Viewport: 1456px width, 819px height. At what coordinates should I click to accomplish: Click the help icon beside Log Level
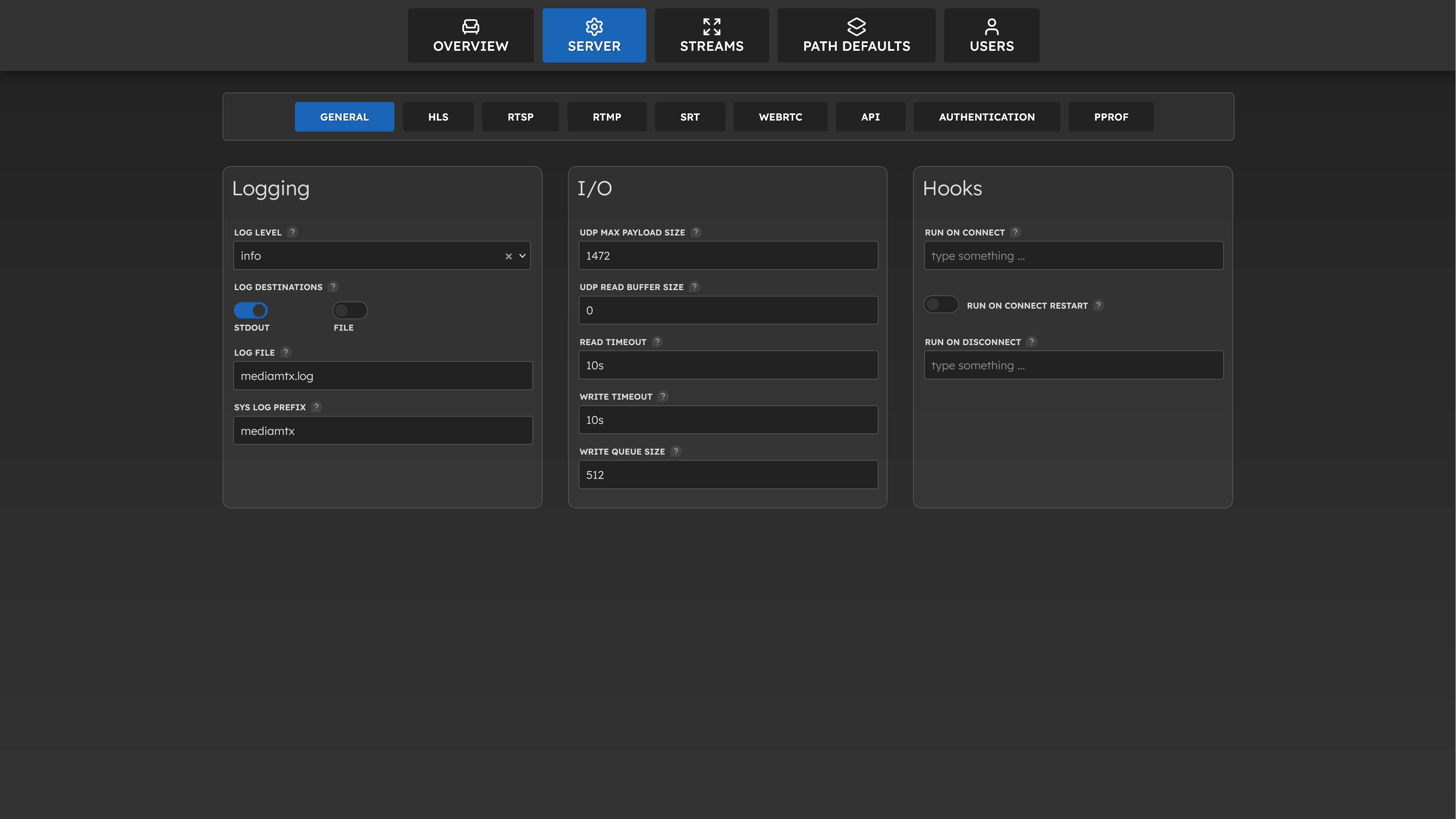[x=292, y=232]
